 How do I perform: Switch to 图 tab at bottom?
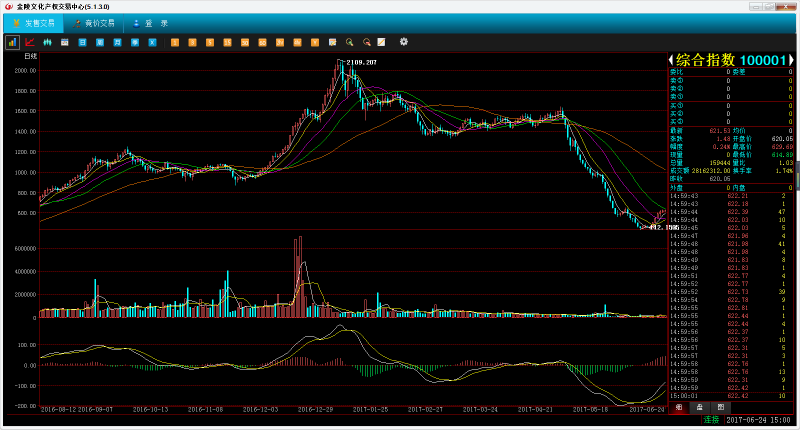[720, 407]
